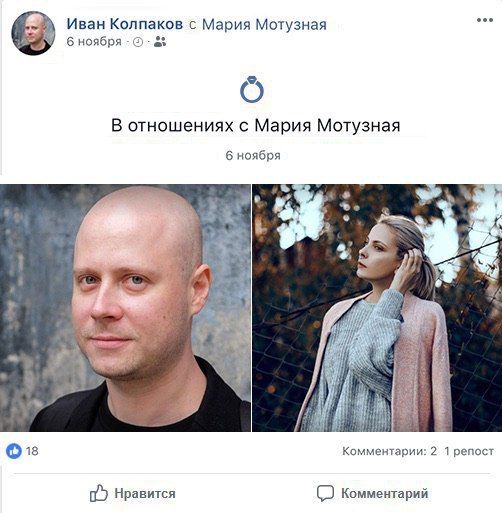Click the relationship status headline text
This screenshot has height=513, width=502.
point(255,126)
